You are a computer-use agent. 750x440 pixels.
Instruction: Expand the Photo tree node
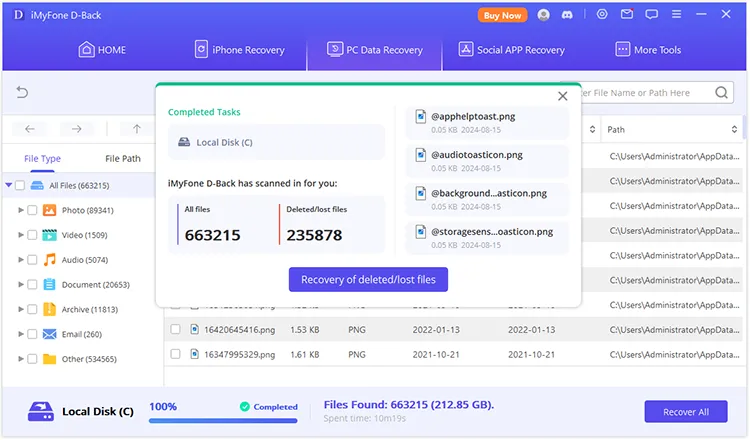21,210
